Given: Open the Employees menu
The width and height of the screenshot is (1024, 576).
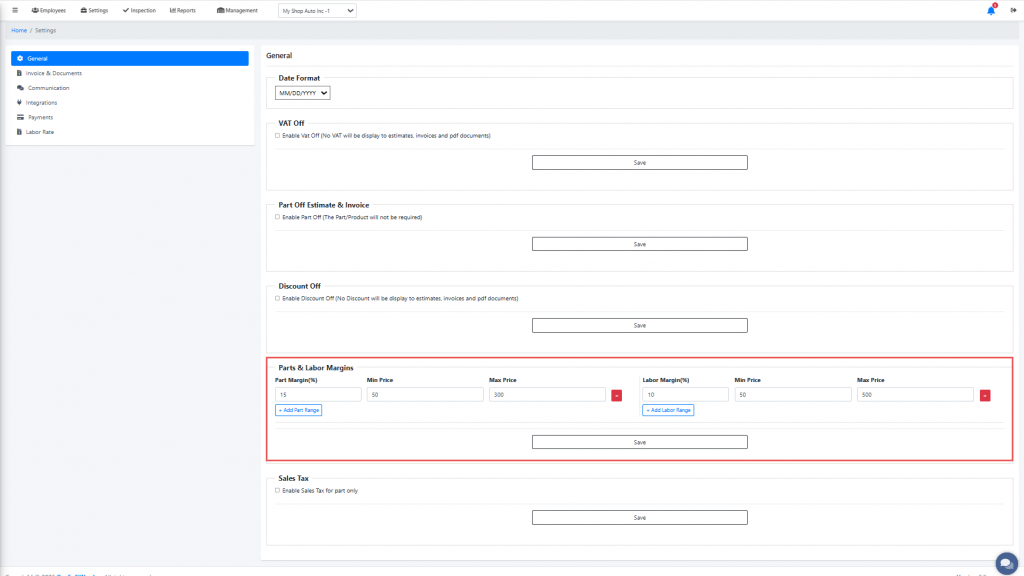Looking at the screenshot, I should 48,10.
